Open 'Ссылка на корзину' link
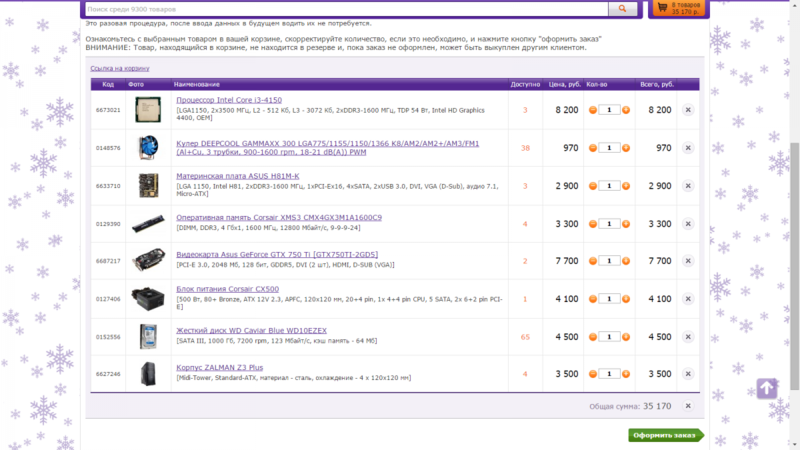Image resolution: width=800 pixels, height=450 pixels. pyautogui.click(x=120, y=69)
